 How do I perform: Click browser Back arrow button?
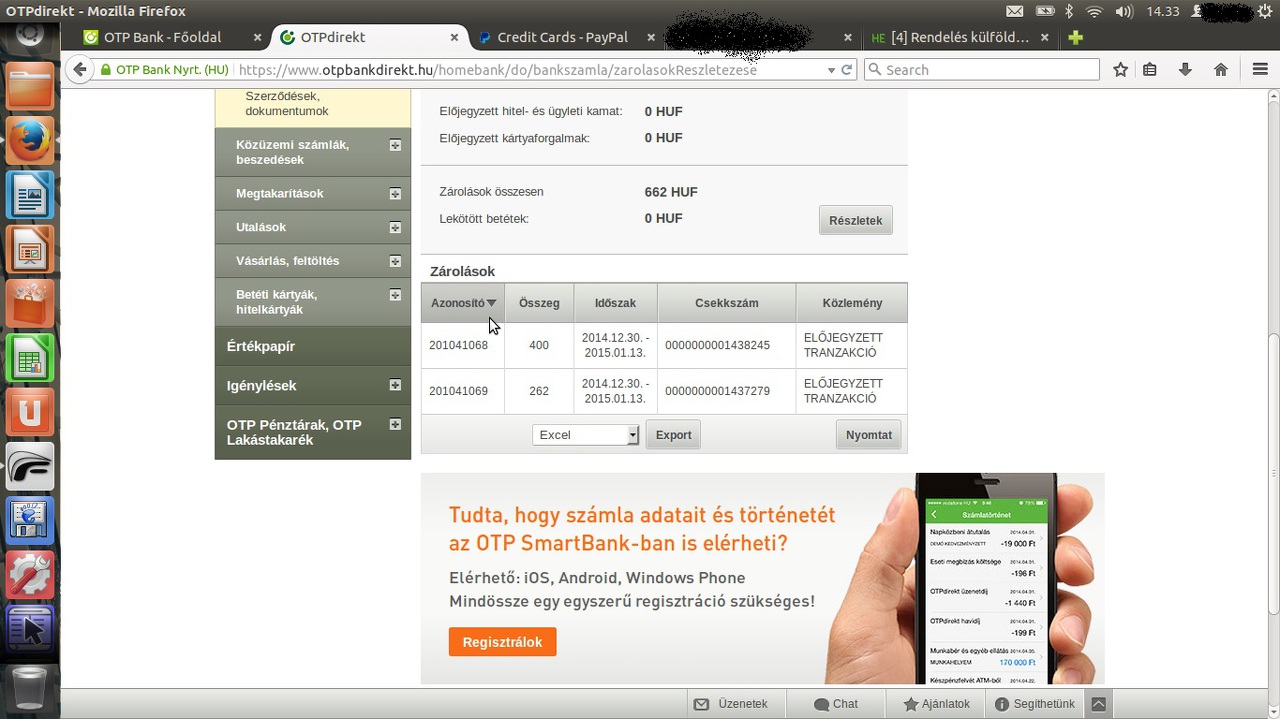(80, 70)
